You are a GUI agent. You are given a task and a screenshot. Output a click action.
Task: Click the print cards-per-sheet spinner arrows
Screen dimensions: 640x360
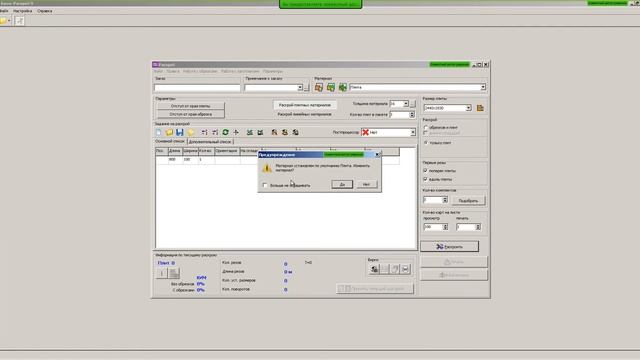478,227
